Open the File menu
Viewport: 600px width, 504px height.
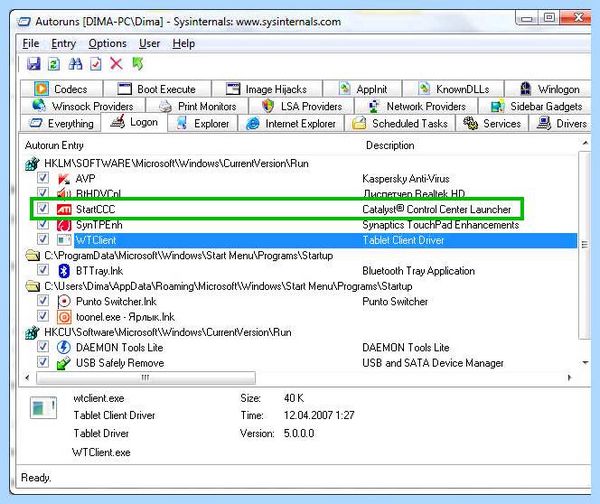pos(31,44)
